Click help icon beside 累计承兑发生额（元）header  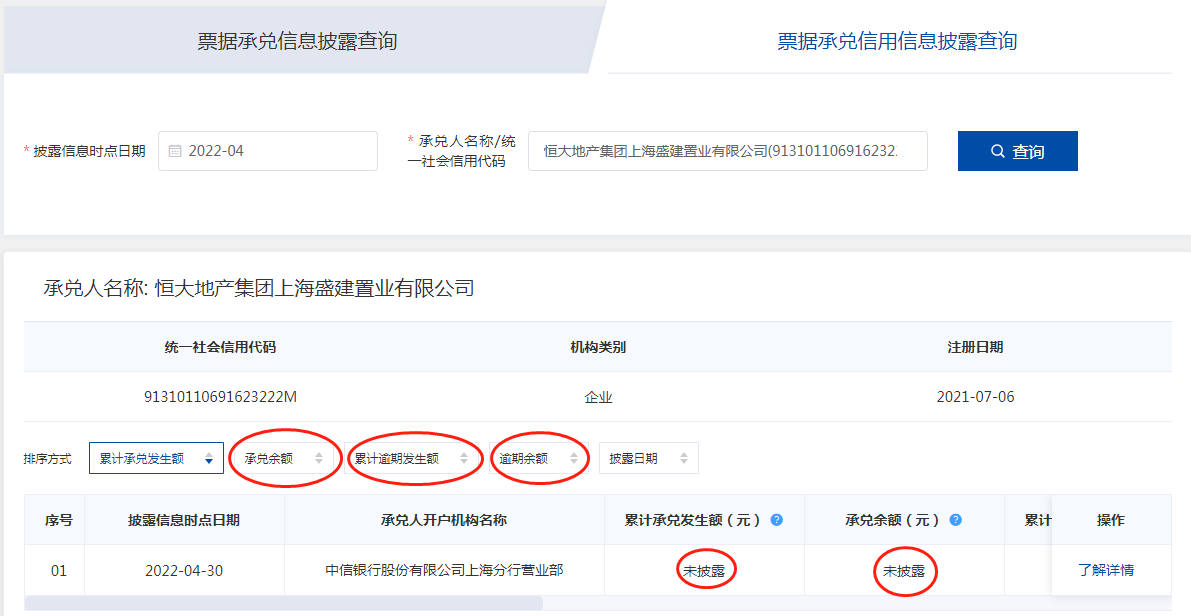(776, 520)
